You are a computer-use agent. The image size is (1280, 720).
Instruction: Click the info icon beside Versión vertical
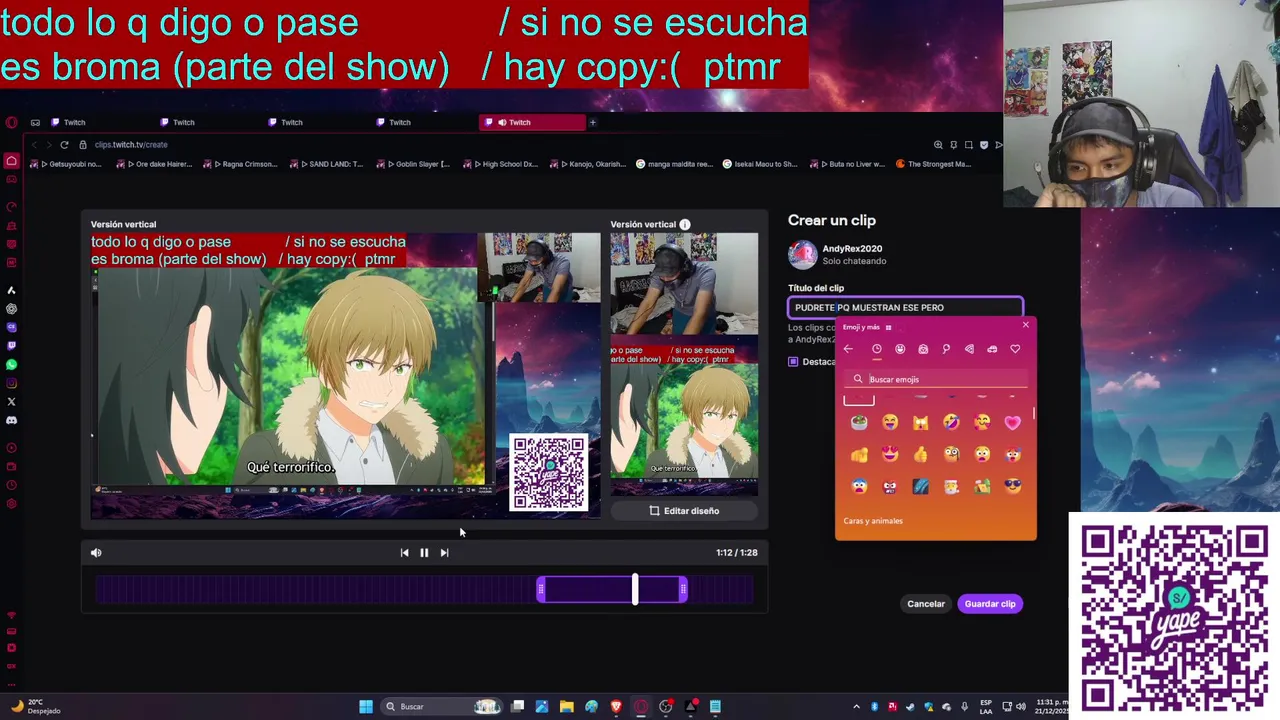click(684, 224)
